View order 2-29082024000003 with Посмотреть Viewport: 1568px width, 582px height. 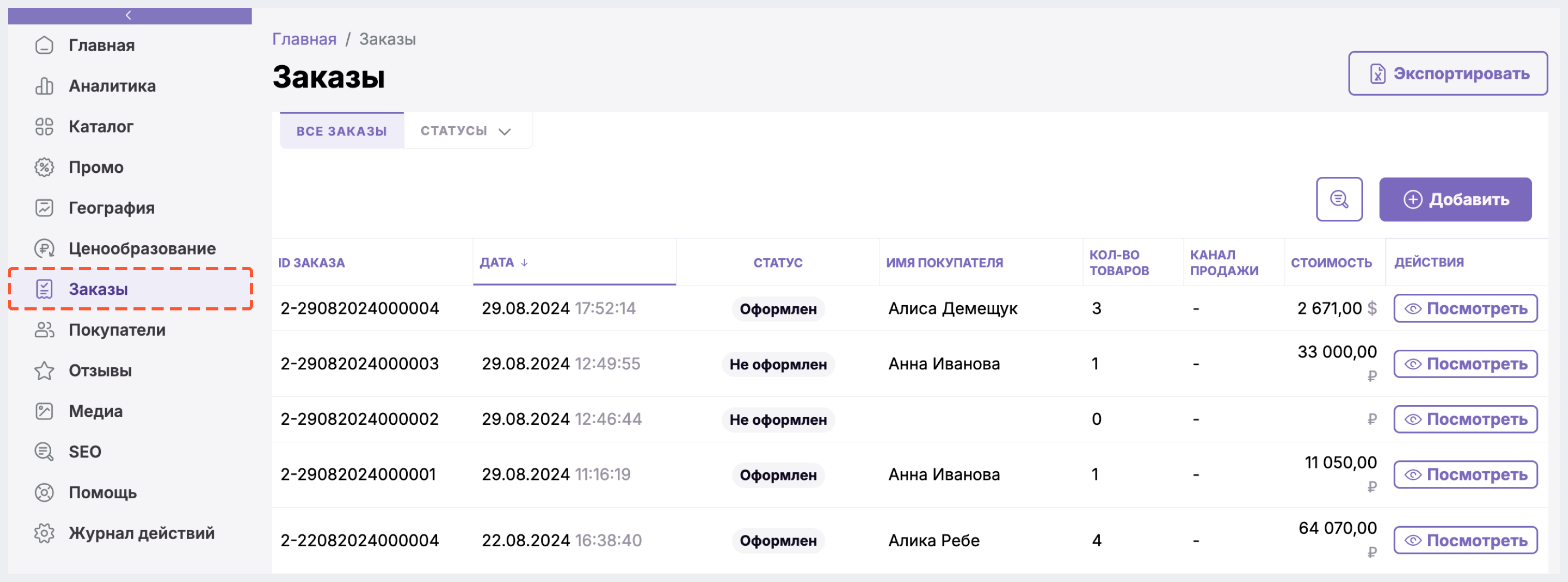[1465, 364]
